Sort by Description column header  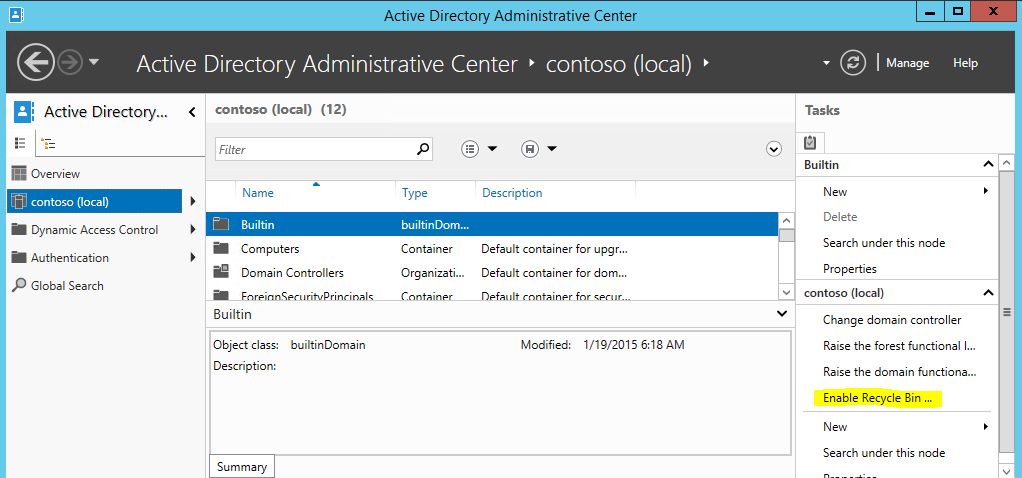click(512, 193)
